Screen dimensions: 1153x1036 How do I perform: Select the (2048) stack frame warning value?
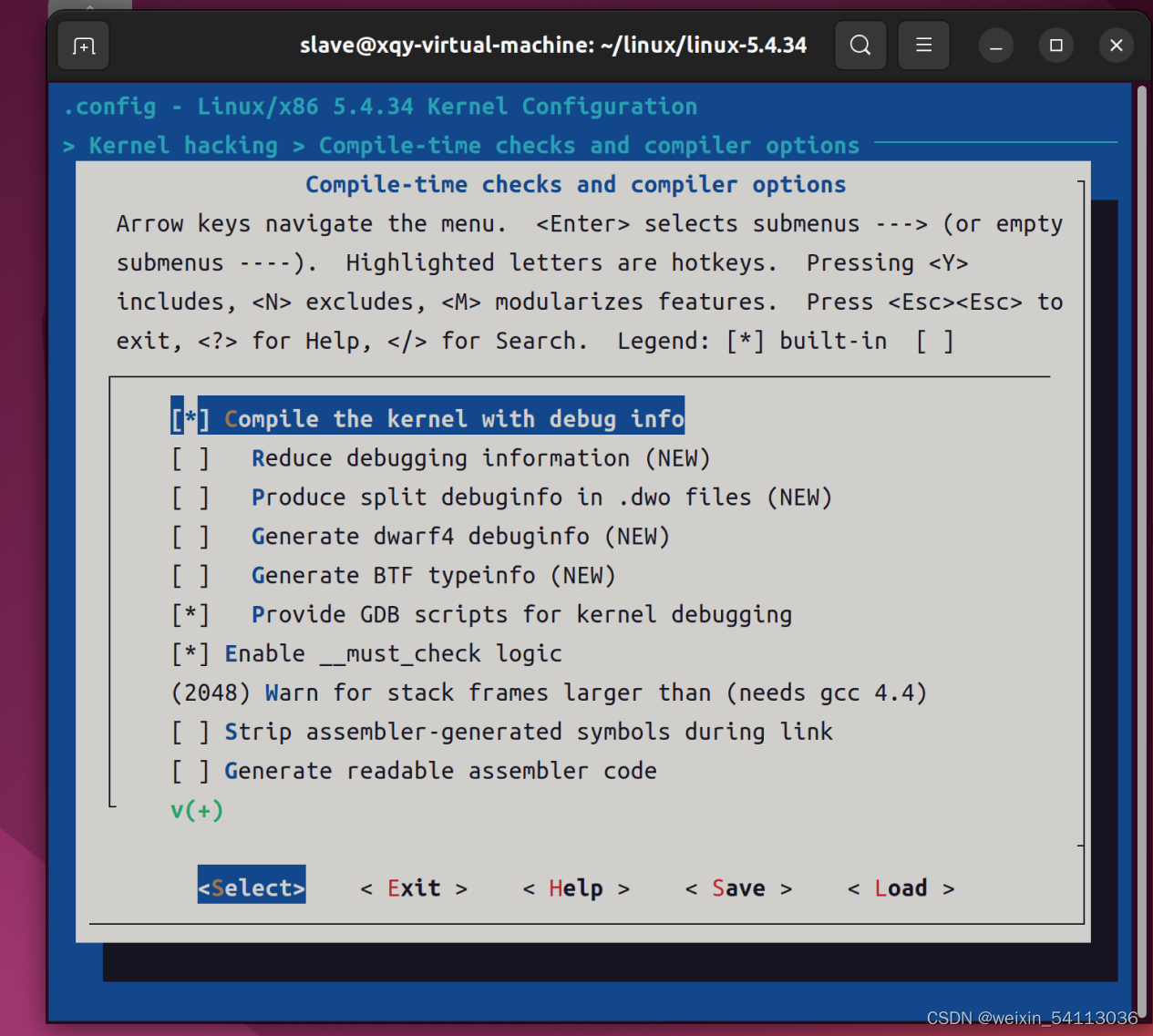pos(548,692)
